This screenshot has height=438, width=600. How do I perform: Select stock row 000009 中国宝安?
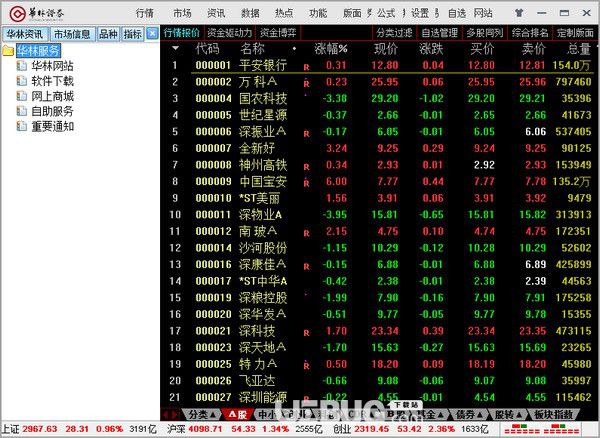380,181
